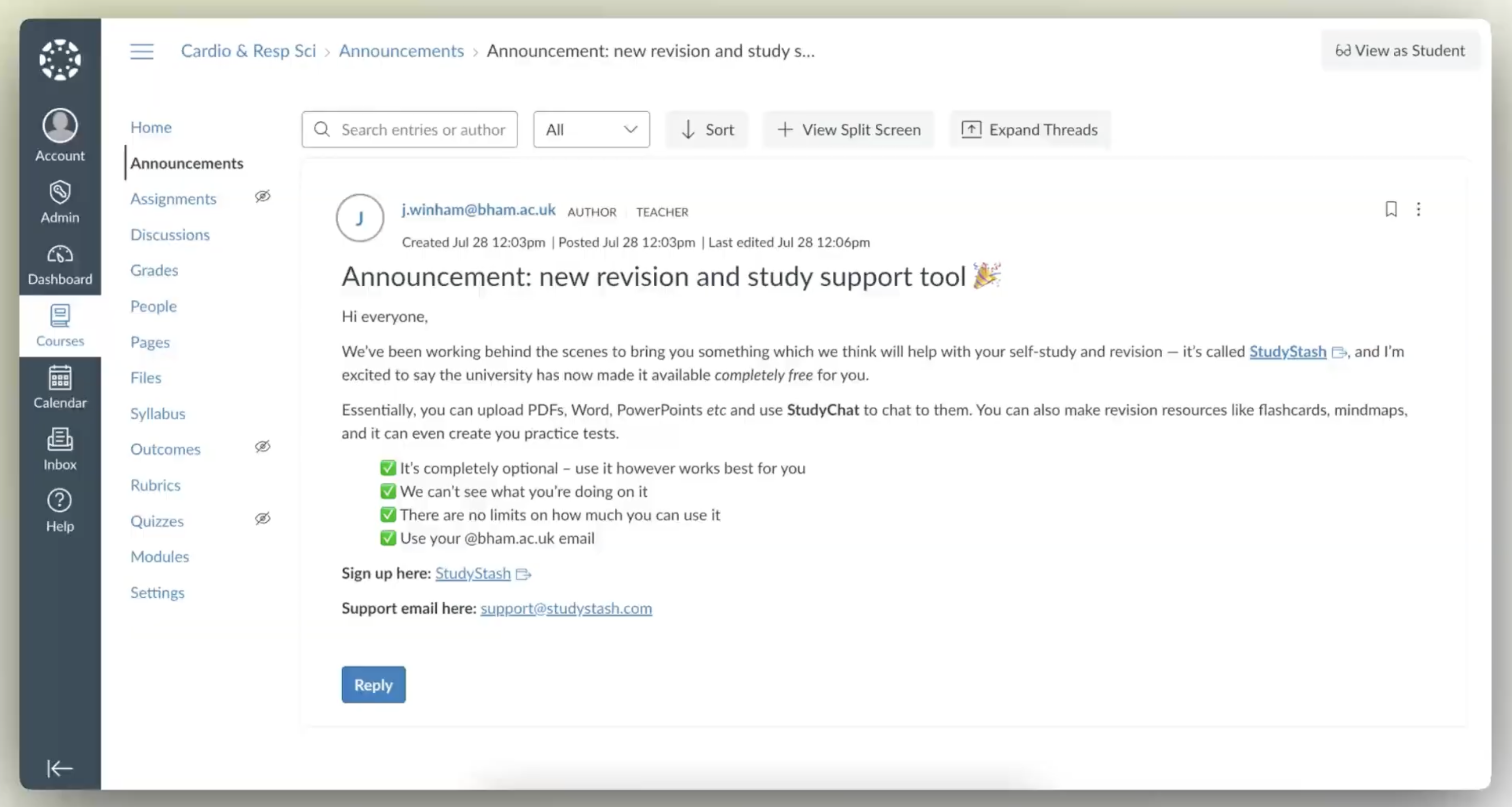Click Cardio & Resp Sci breadcrumb link
This screenshot has width=1512, height=807.
(248, 51)
